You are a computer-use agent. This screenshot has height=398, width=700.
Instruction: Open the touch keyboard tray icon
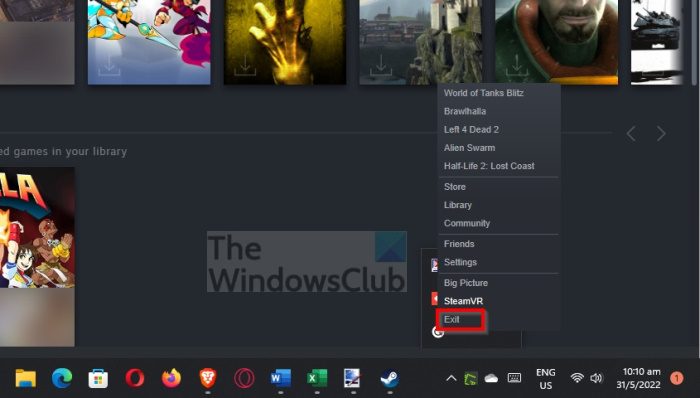514,378
